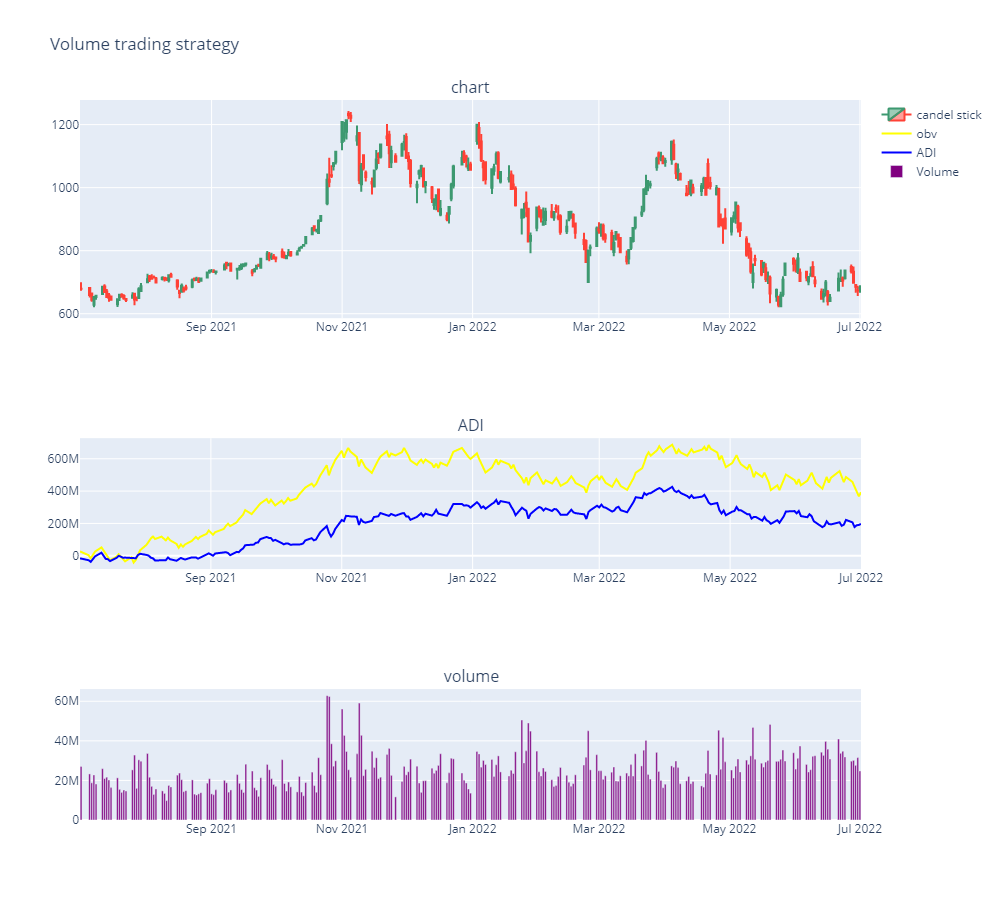Hide the Volume trace via legend text
Image resolution: width=1000 pixels, height=900 pixels.
[937, 172]
